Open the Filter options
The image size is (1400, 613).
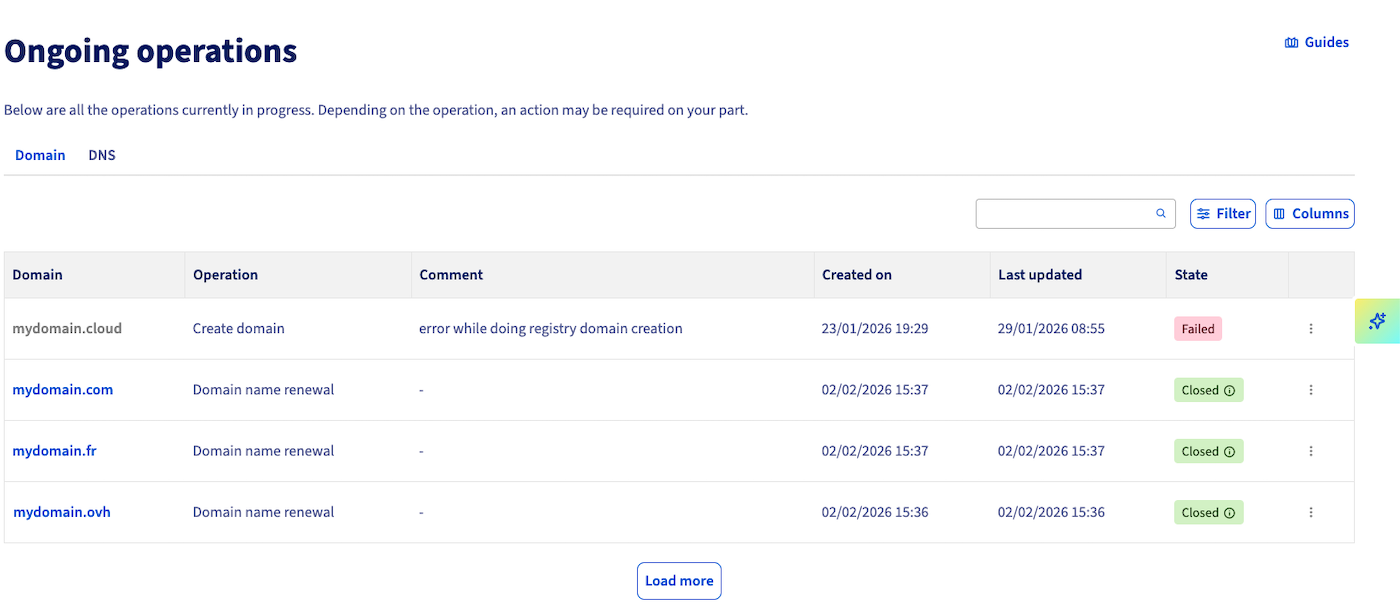pyautogui.click(x=1222, y=213)
